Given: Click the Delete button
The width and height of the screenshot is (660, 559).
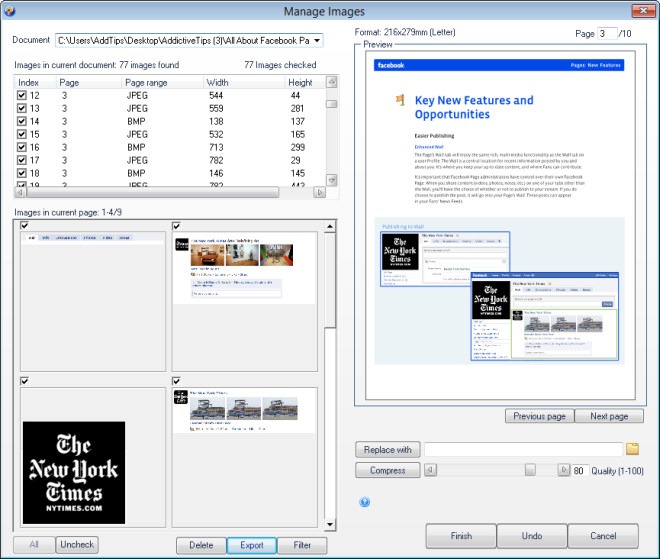Looking at the screenshot, I should 201,545.
